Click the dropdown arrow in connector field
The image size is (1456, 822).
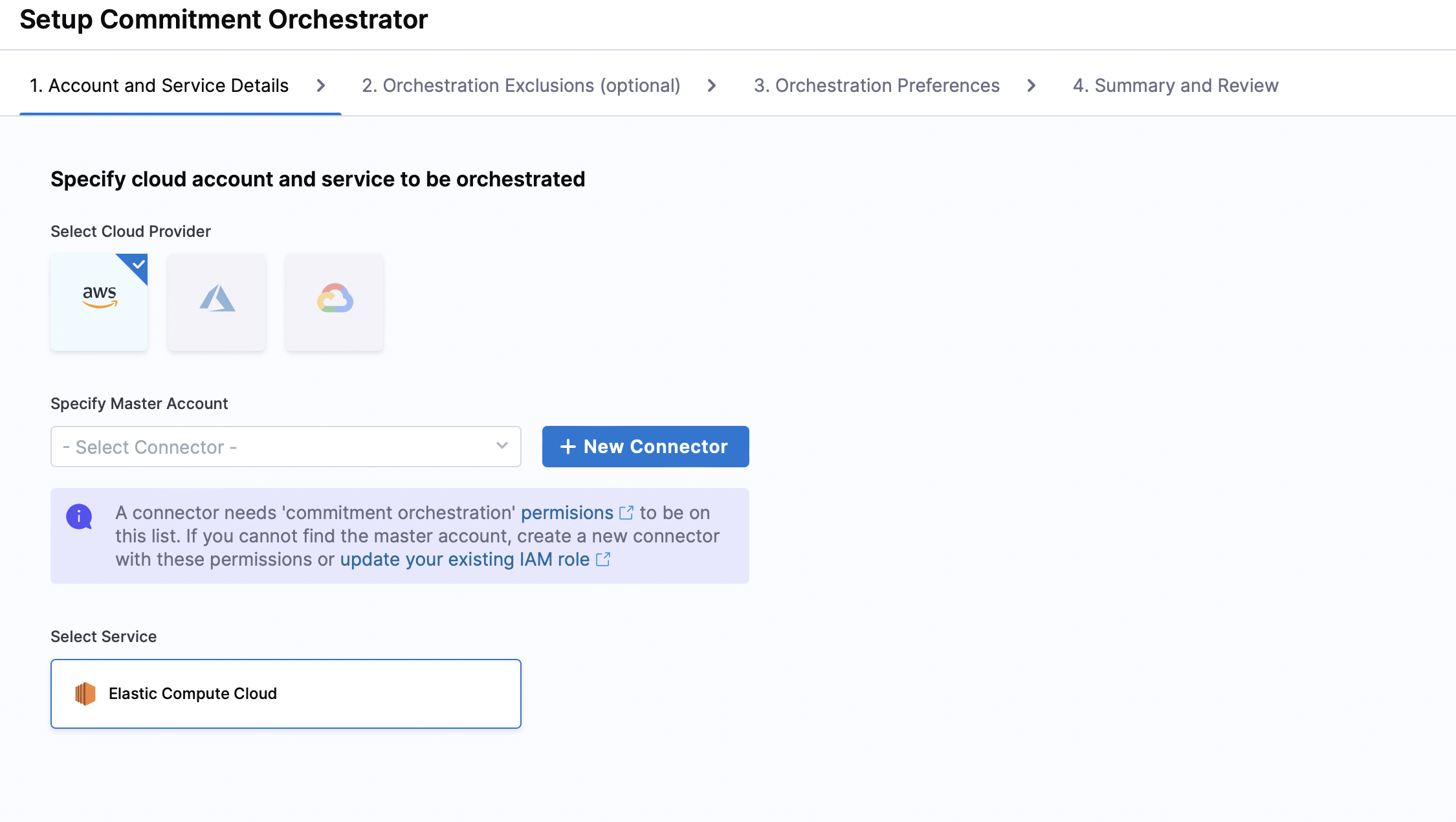tap(502, 445)
